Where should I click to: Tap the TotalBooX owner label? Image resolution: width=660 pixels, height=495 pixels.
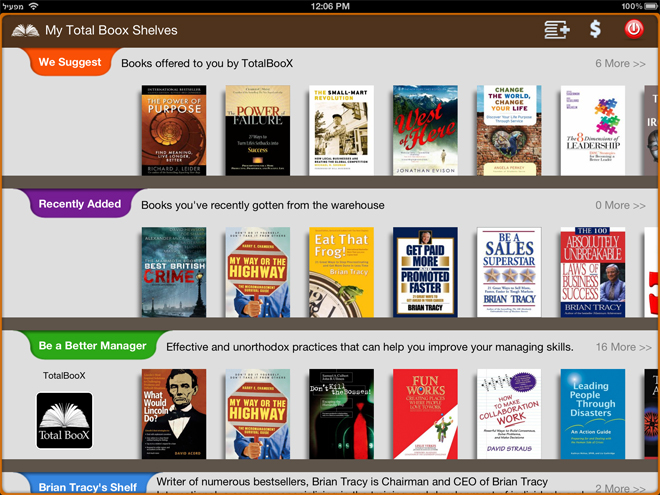coord(64,375)
